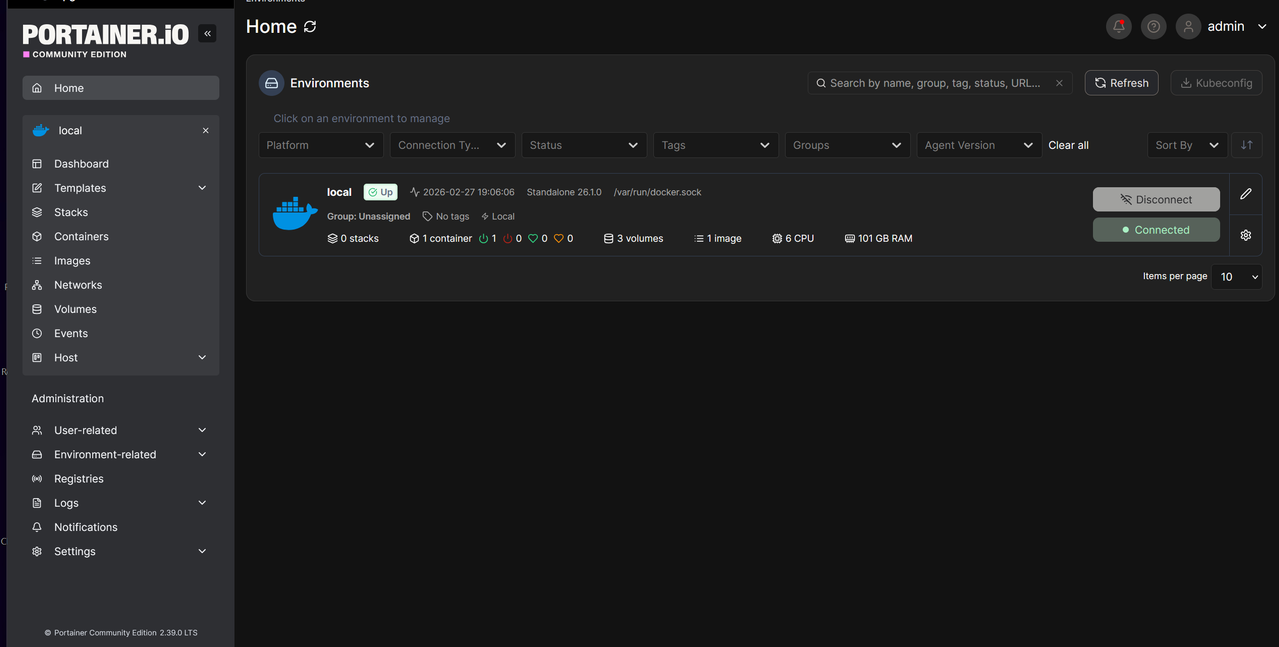Open the local environment settings gear icon
The height and width of the screenshot is (647, 1279).
point(1246,236)
